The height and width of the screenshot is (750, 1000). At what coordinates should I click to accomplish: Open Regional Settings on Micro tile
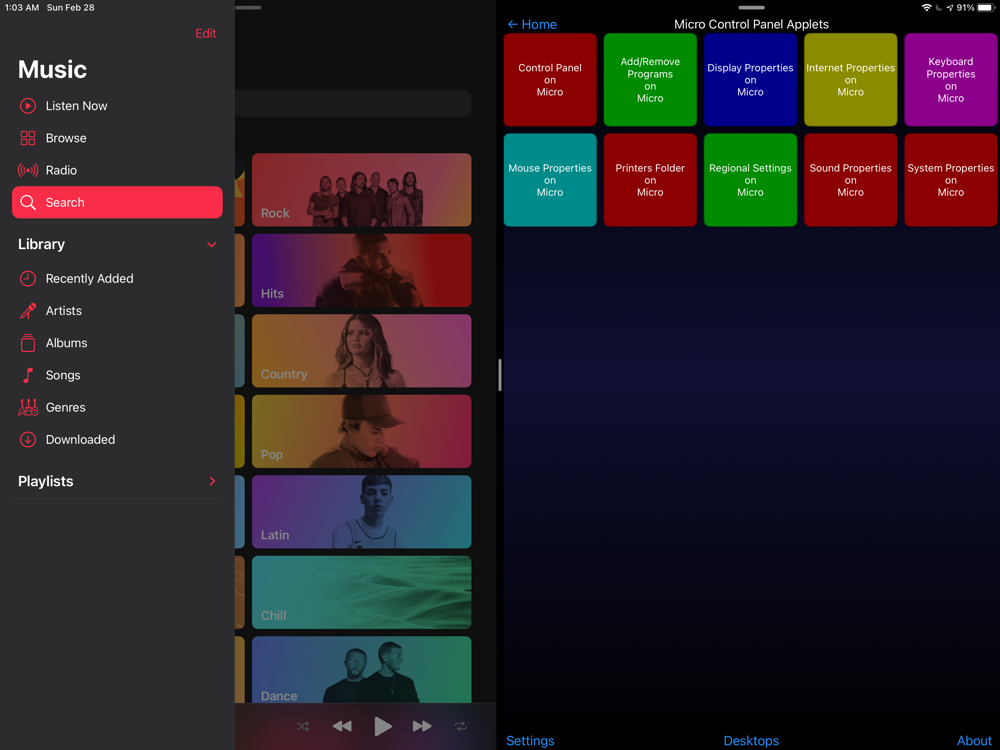(750, 180)
